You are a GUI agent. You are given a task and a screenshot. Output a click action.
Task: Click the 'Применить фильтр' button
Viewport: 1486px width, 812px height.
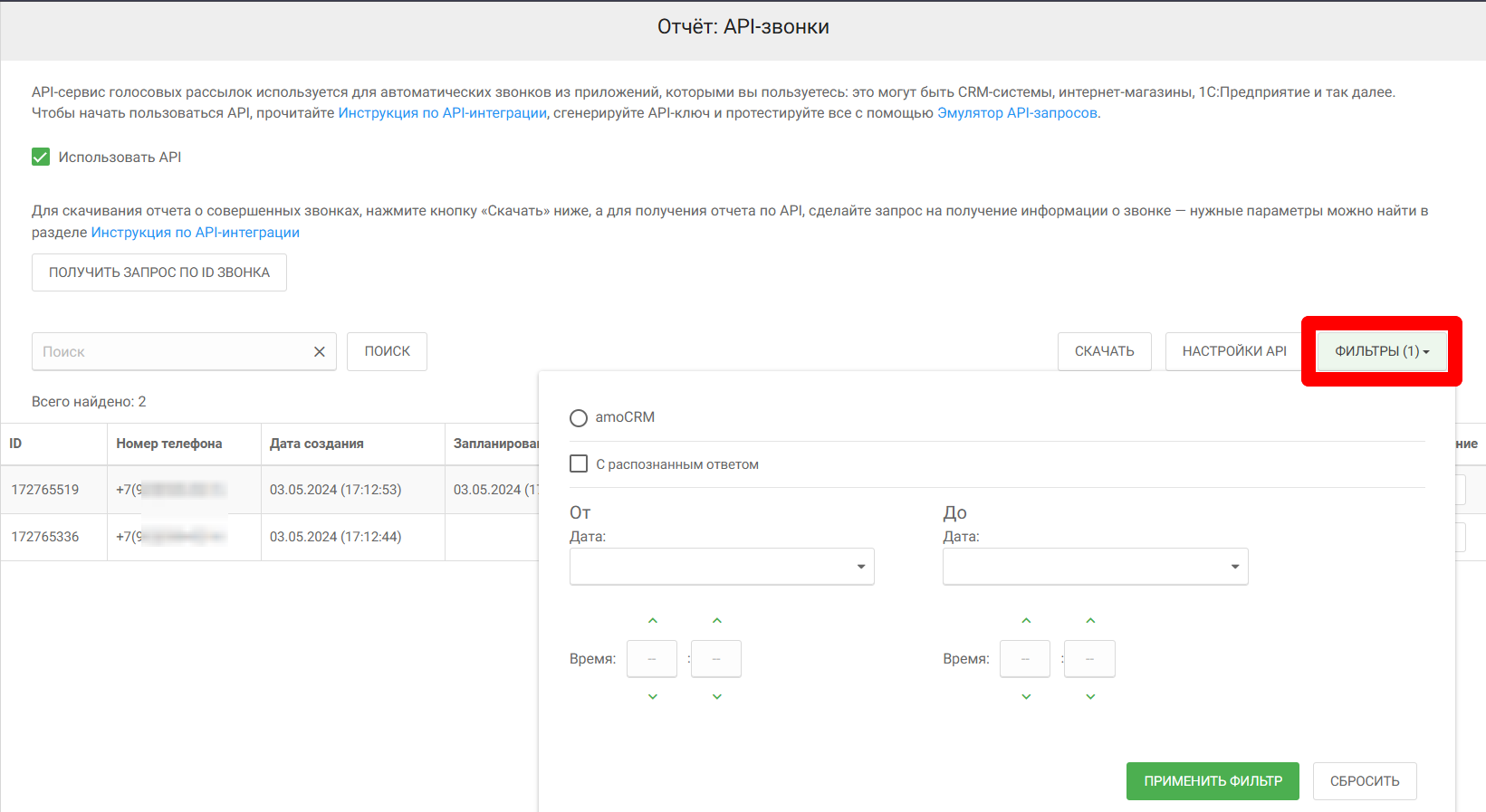[1213, 781]
